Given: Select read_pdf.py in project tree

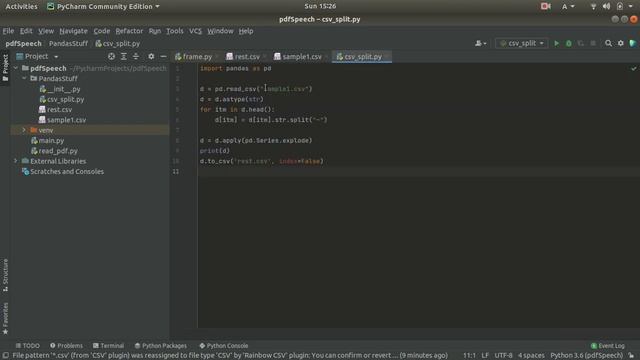Looking at the screenshot, I should point(54,151).
